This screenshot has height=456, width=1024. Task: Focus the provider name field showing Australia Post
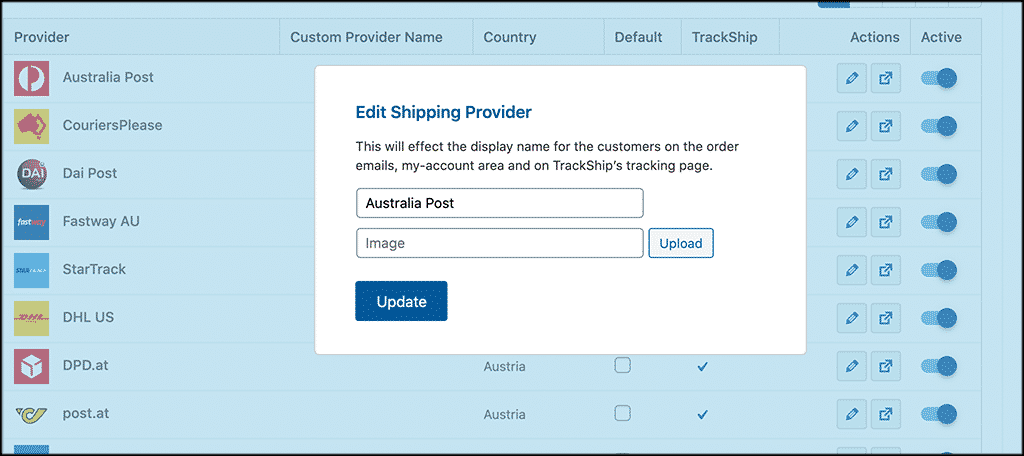500,203
